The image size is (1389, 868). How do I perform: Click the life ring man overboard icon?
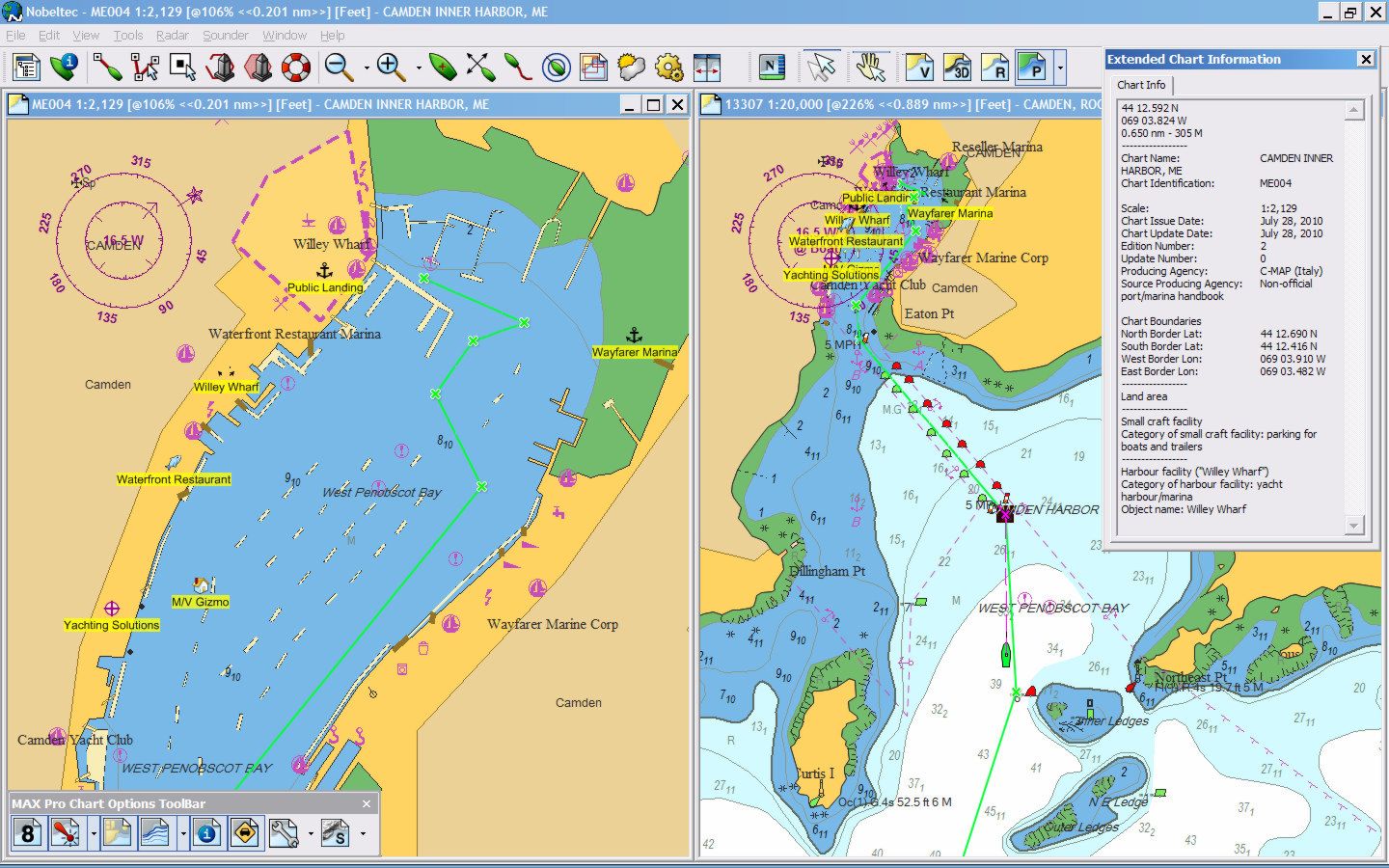[296, 68]
